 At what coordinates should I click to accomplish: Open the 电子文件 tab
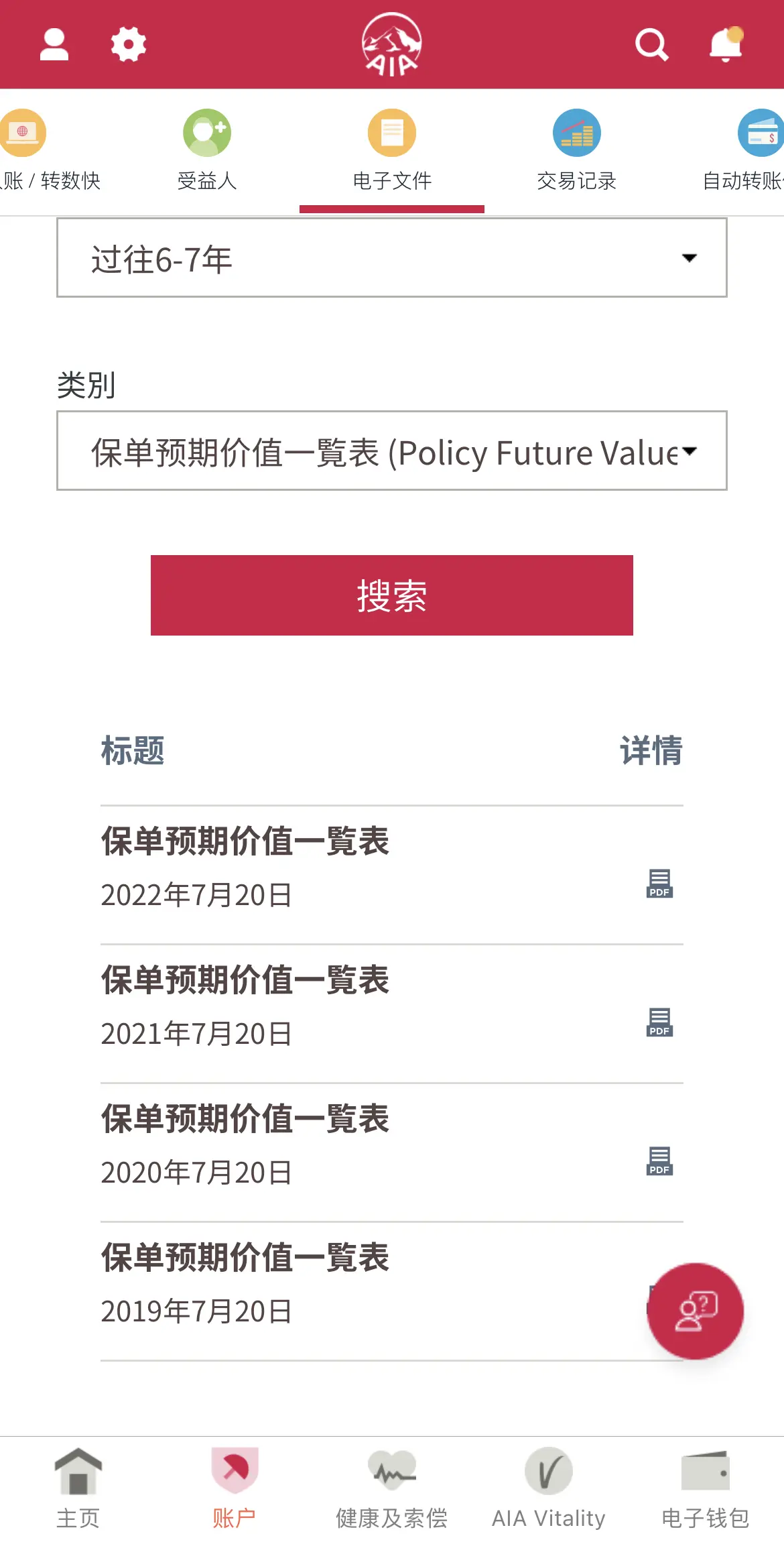(x=392, y=151)
